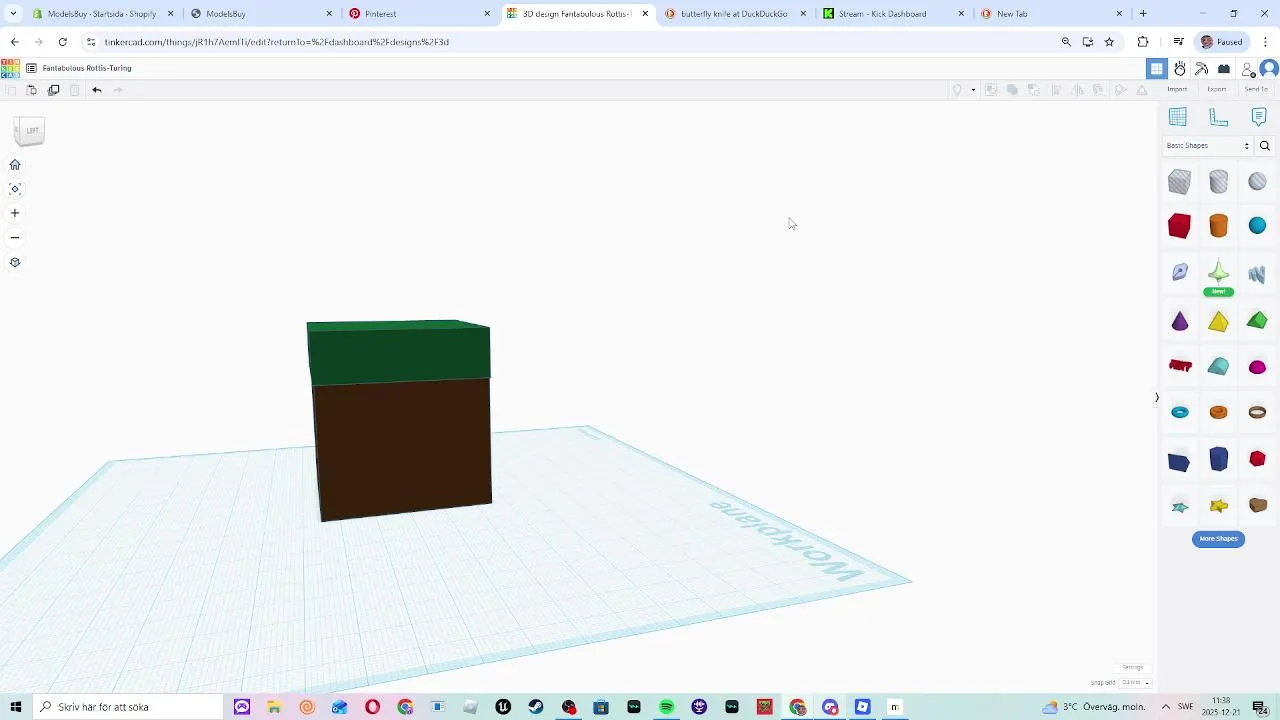Pick the striped Sphere hole shape
Screen dimensions: 1280x720
coord(1257,182)
